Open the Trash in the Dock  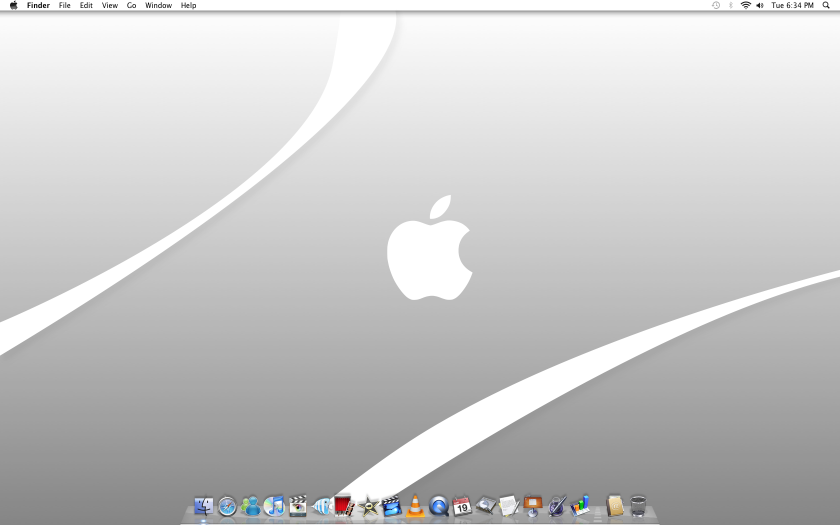point(638,506)
